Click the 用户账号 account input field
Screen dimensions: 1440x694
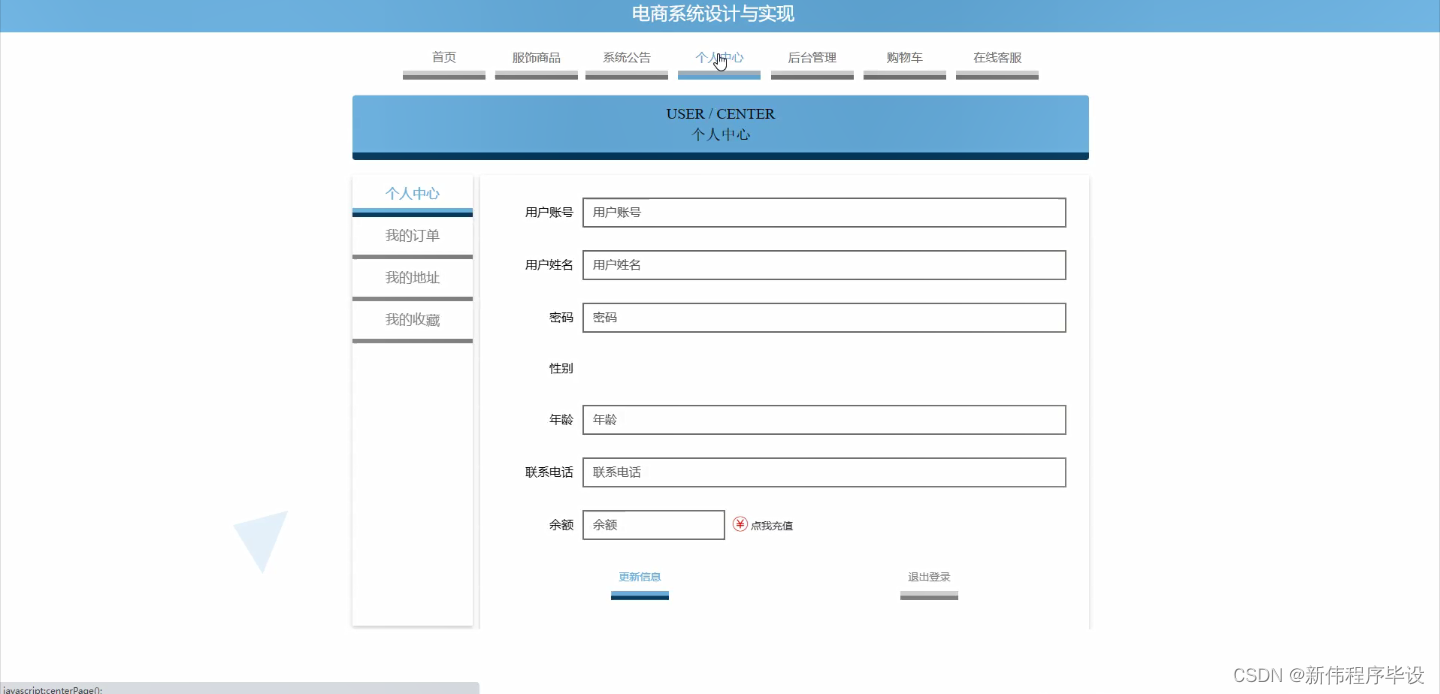pos(823,212)
